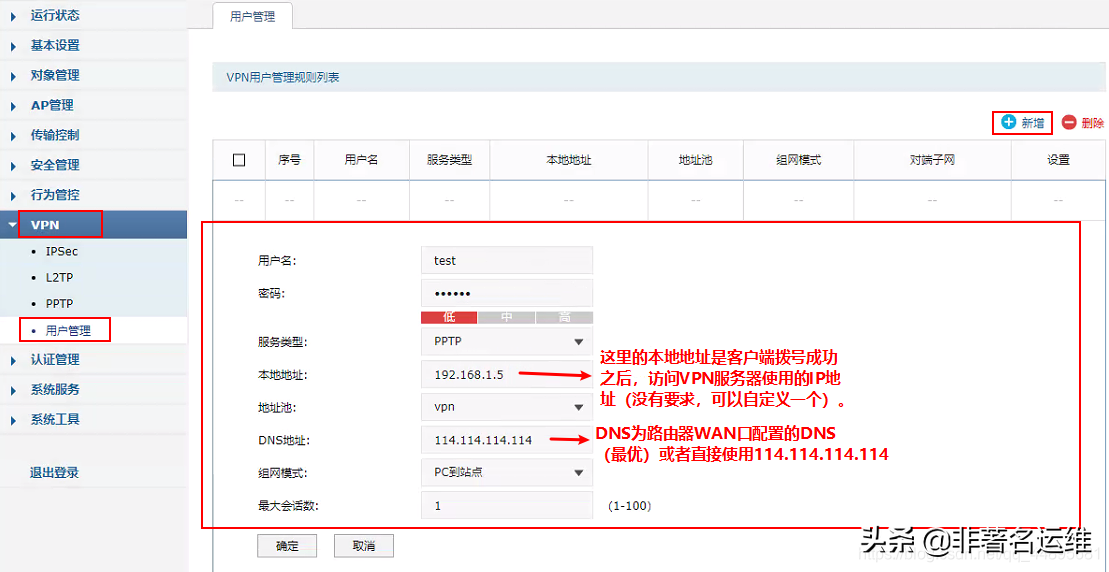Screen dimensions: 1109x572
Task: Click the 序号 column header
Action: coord(289,160)
